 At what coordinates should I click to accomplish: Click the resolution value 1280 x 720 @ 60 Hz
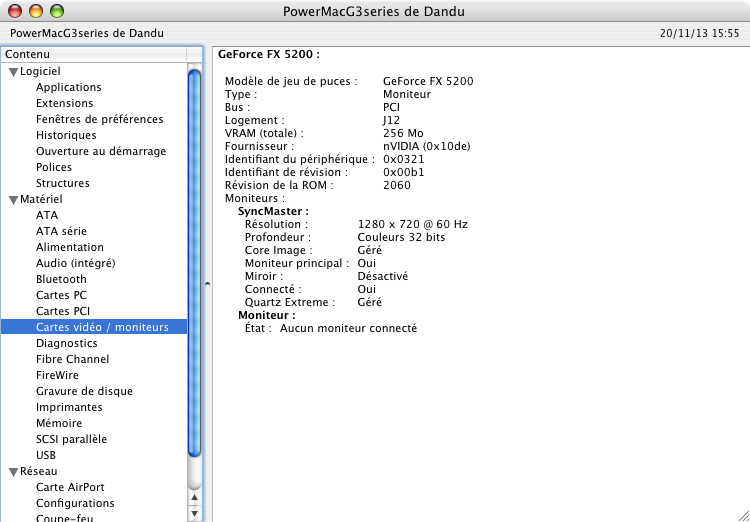413,224
